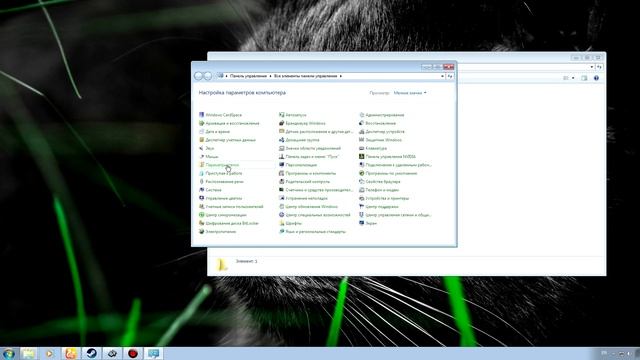This screenshot has height=360, width=640.
Task: Open Свойства браузера
Action: pos(380,182)
